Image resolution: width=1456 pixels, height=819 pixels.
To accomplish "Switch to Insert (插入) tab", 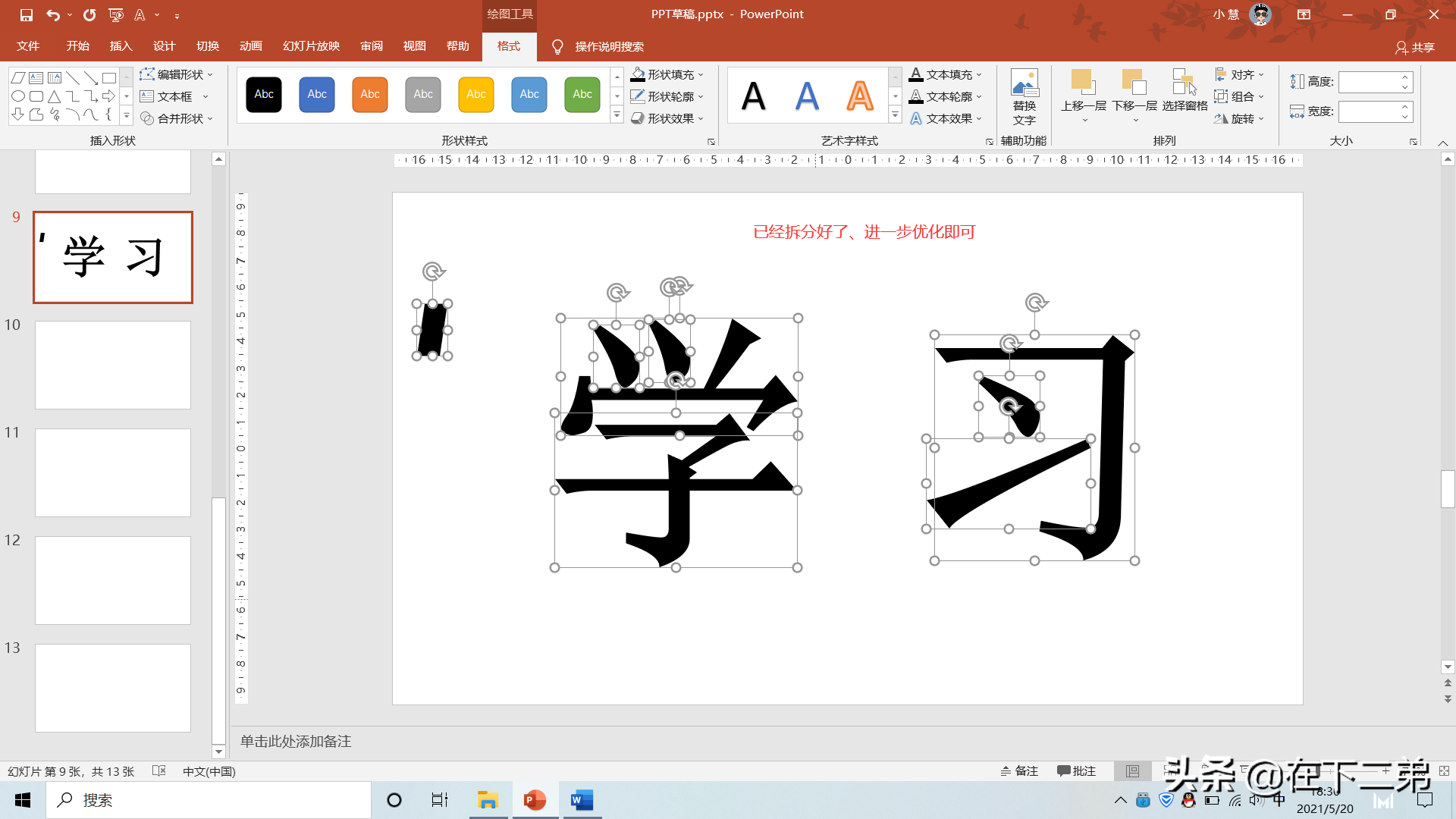I will 121,46.
